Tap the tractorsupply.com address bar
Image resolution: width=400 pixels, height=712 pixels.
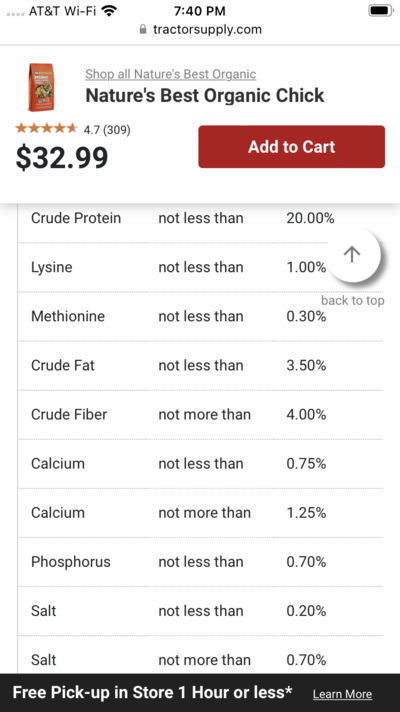200,30
